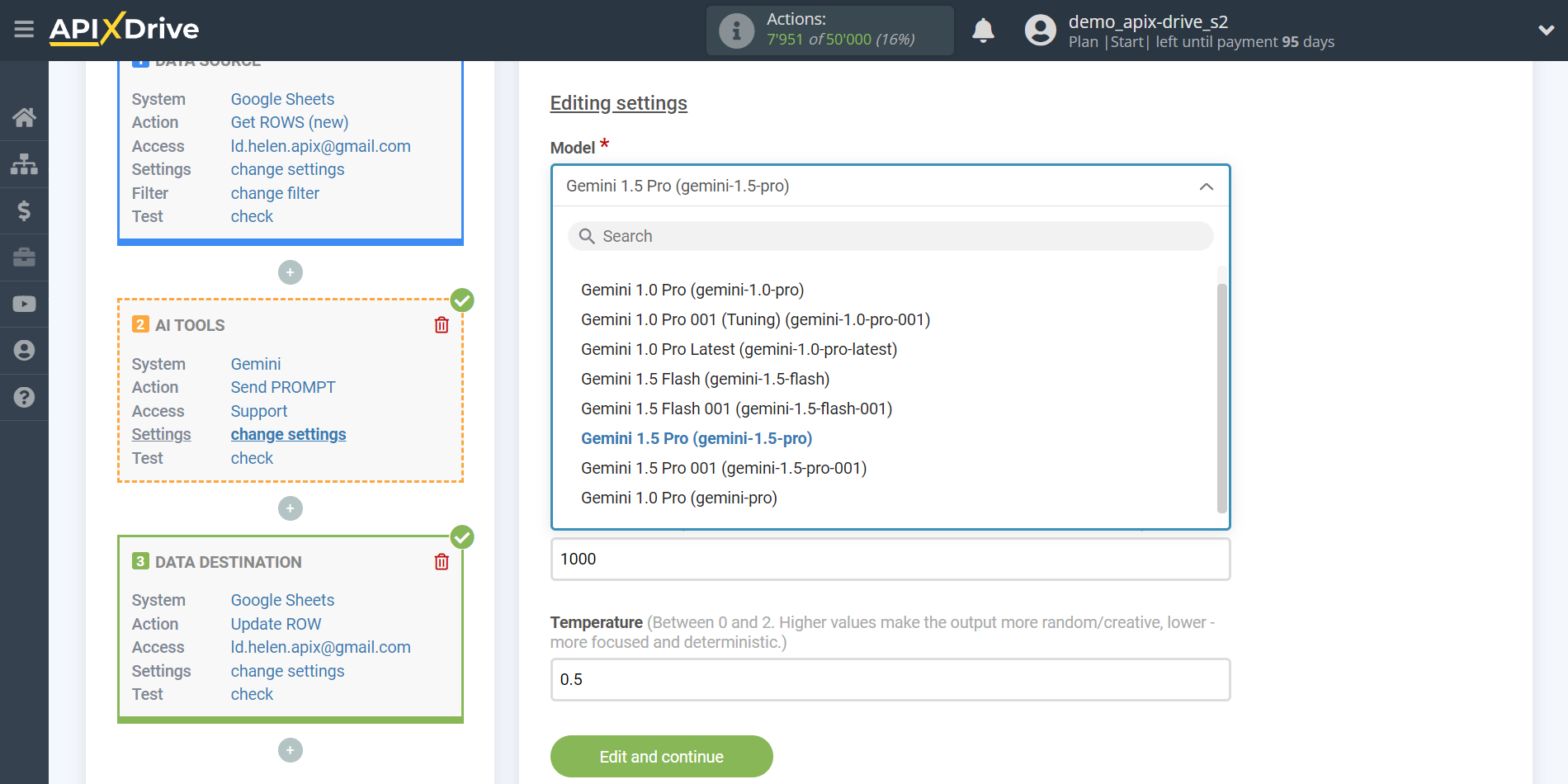Collapse the Model dropdown
The image size is (1568, 784).
(1206, 187)
